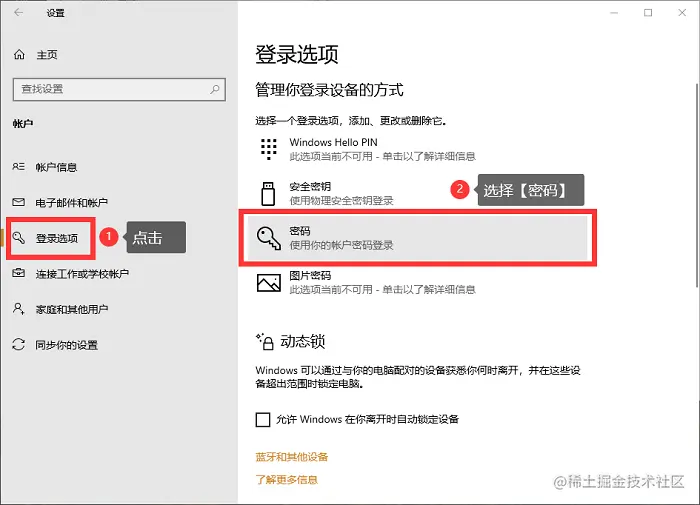Click the picture icon for 图片密码
Screen dimensions: 700x505
point(269,282)
